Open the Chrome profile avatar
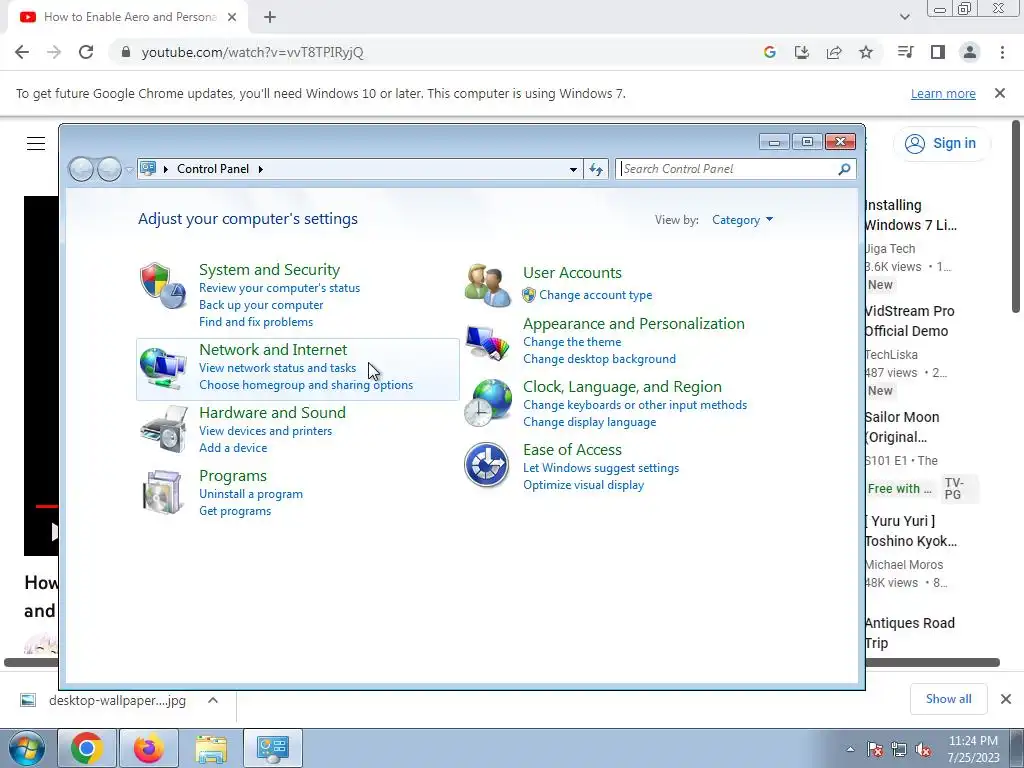1024x768 pixels. [x=970, y=52]
